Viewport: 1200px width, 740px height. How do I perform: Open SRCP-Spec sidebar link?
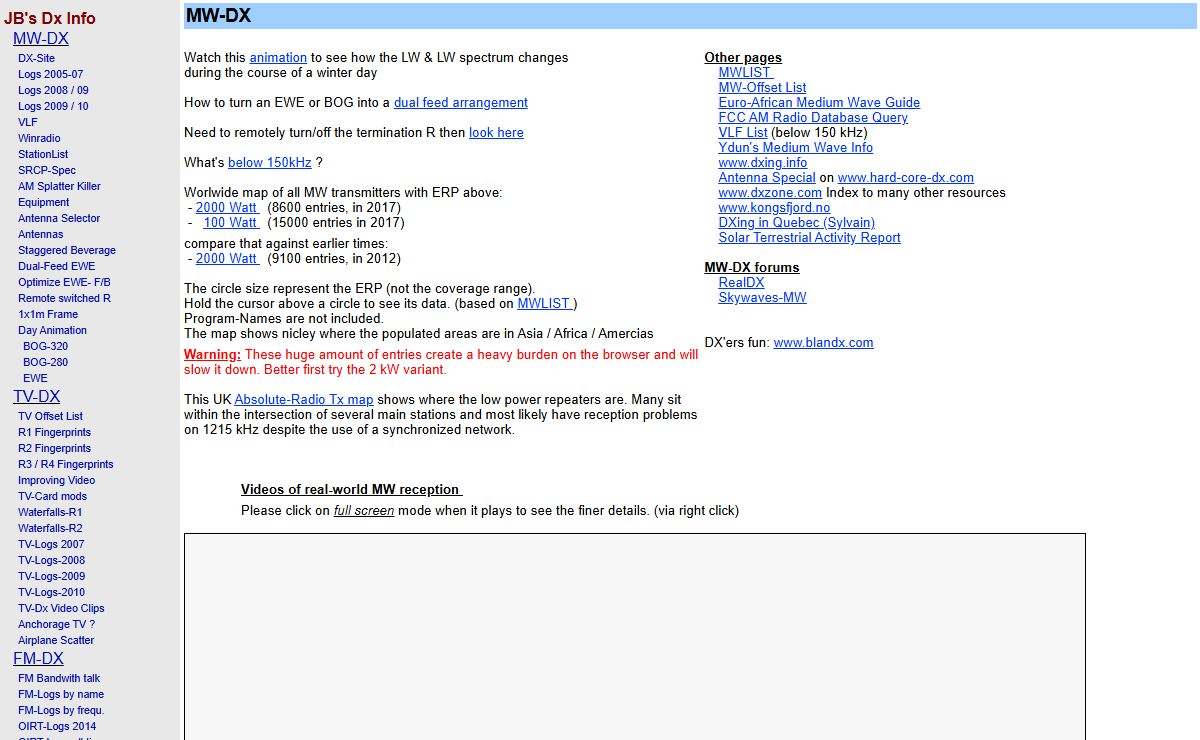[x=47, y=170]
